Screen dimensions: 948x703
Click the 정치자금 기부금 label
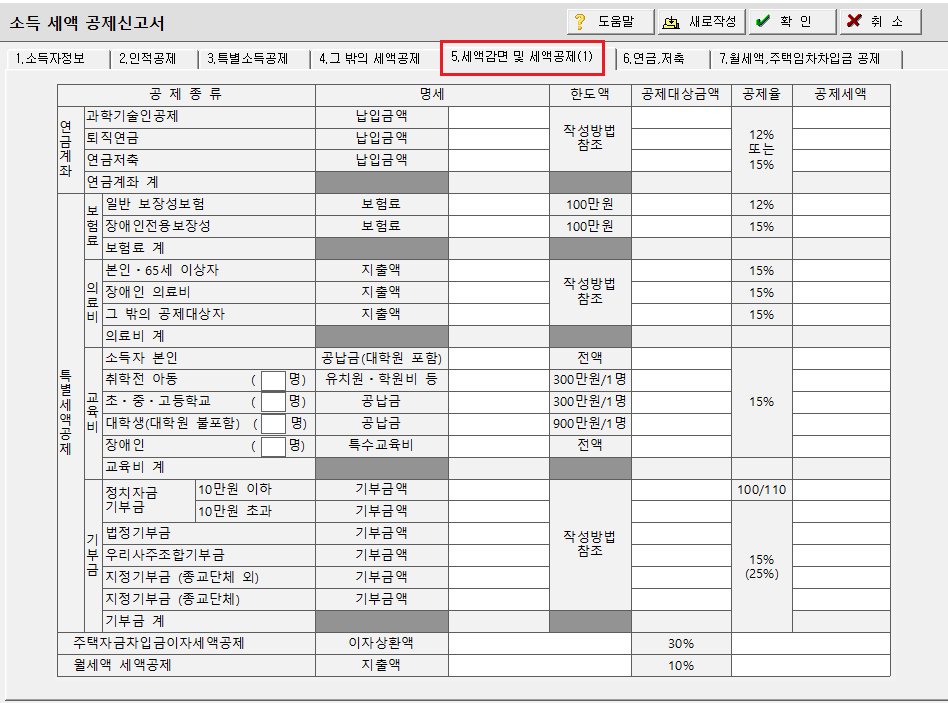(x=131, y=500)
